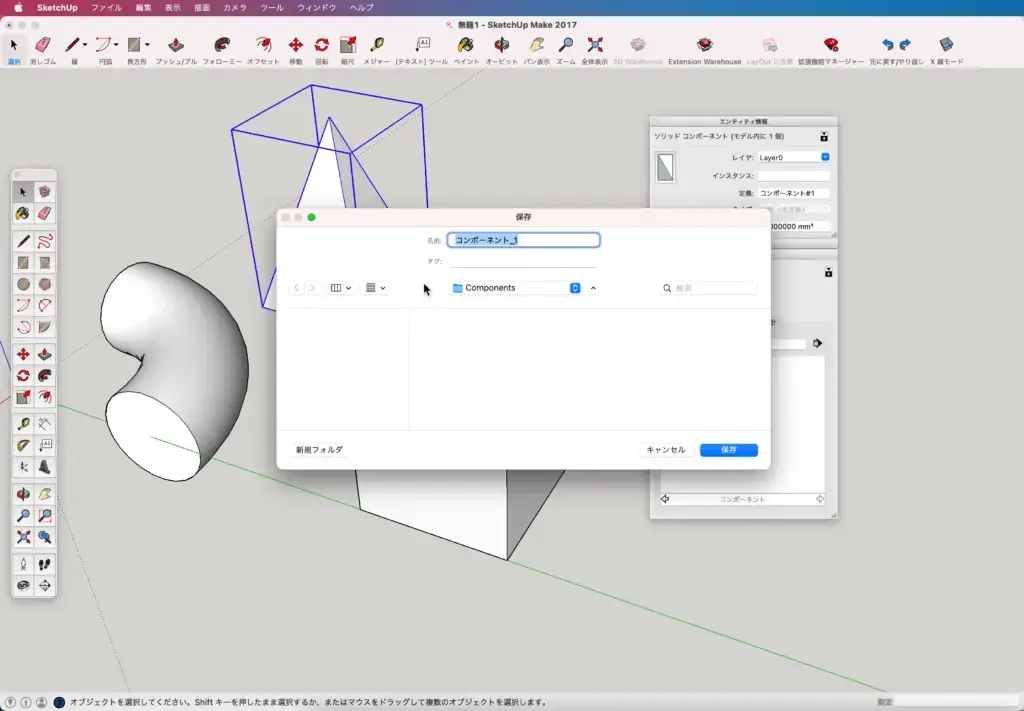1024x711 pixels.
Task: Choose the Freehand tool in the left palette
Action: pyautogui.click(x=44, y=242)
